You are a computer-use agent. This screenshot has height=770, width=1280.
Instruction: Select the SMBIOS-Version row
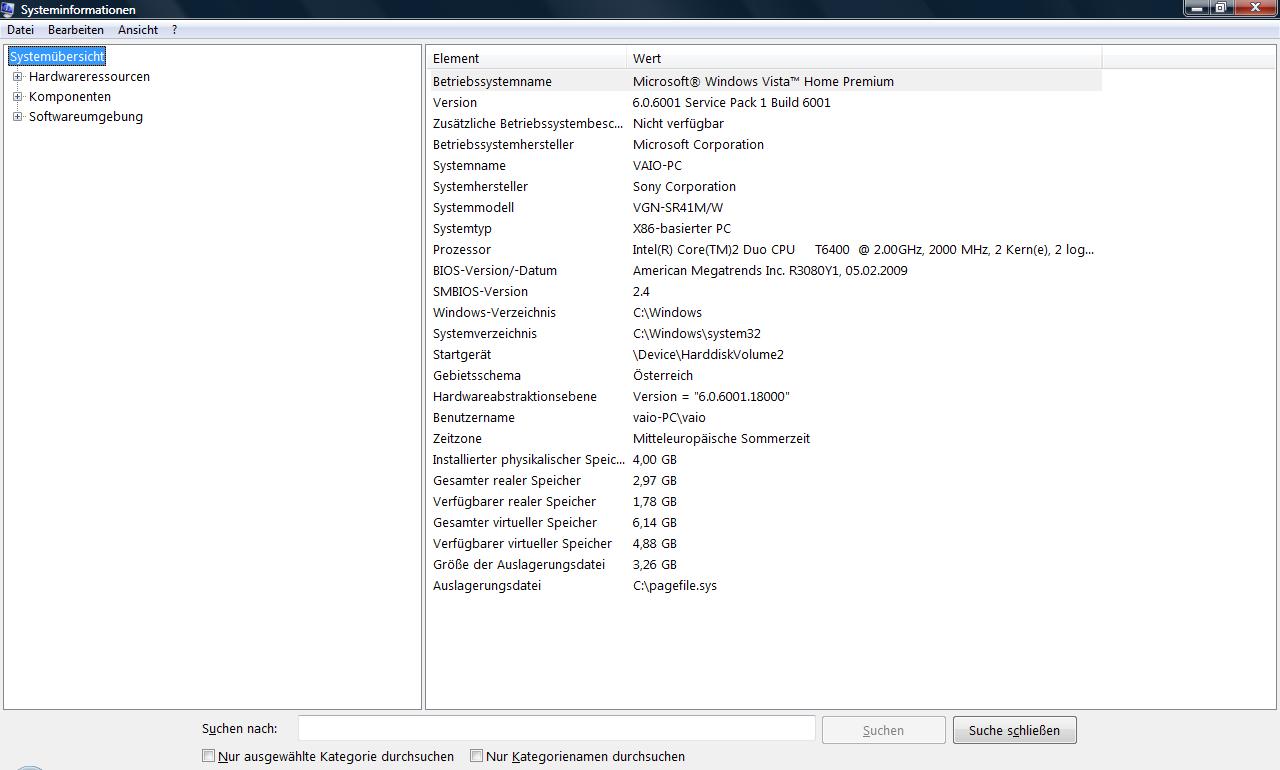click(764, 292)
